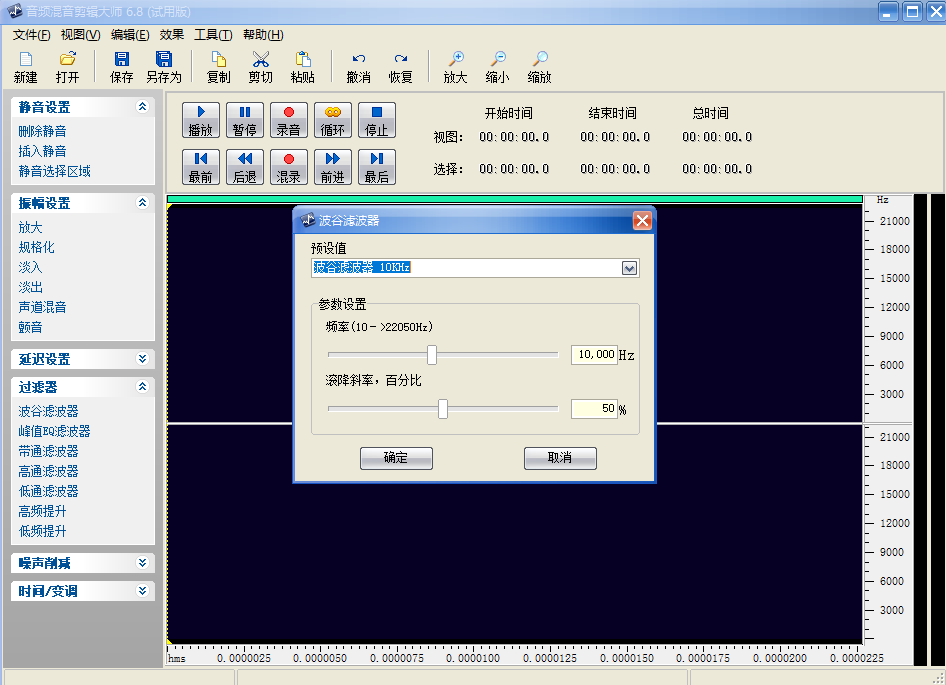Click the 粘贴 (Paste) clipboard icon

303,60
